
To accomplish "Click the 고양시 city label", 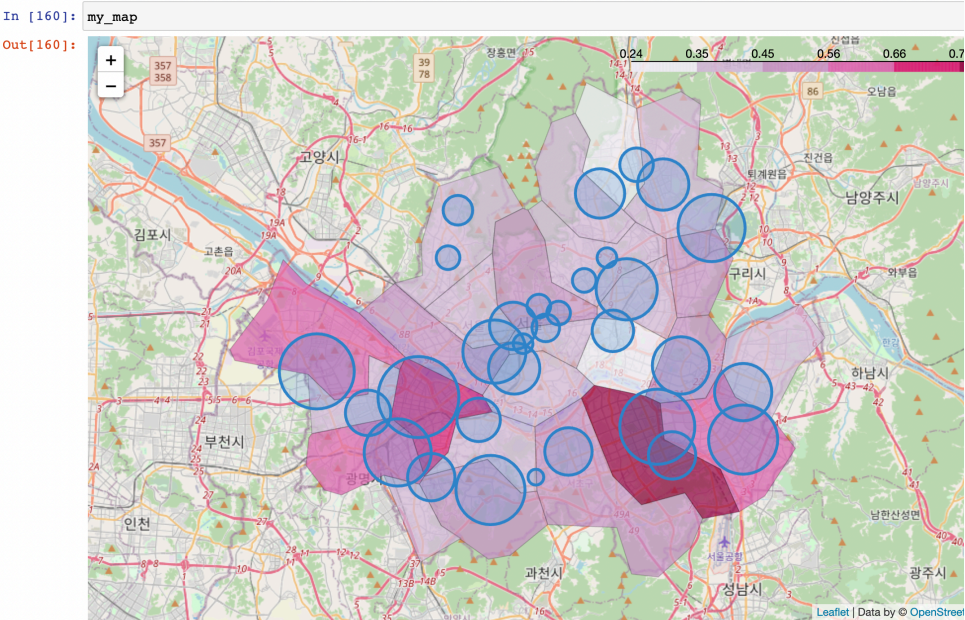I will (x=319, y=156).
